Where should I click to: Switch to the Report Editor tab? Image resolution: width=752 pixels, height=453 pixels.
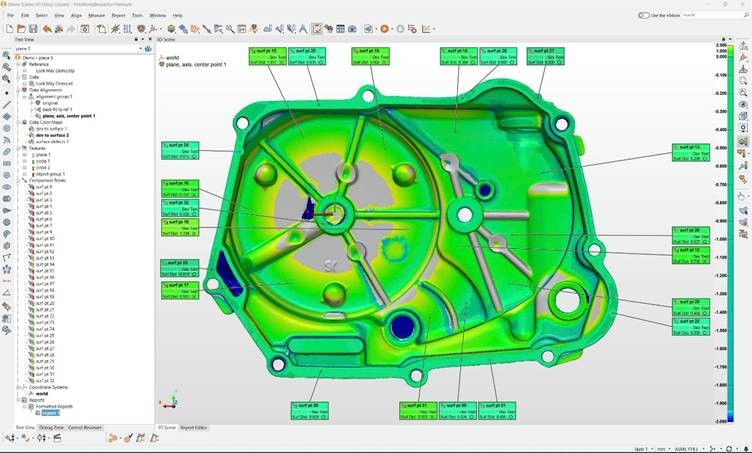[194, 428]
